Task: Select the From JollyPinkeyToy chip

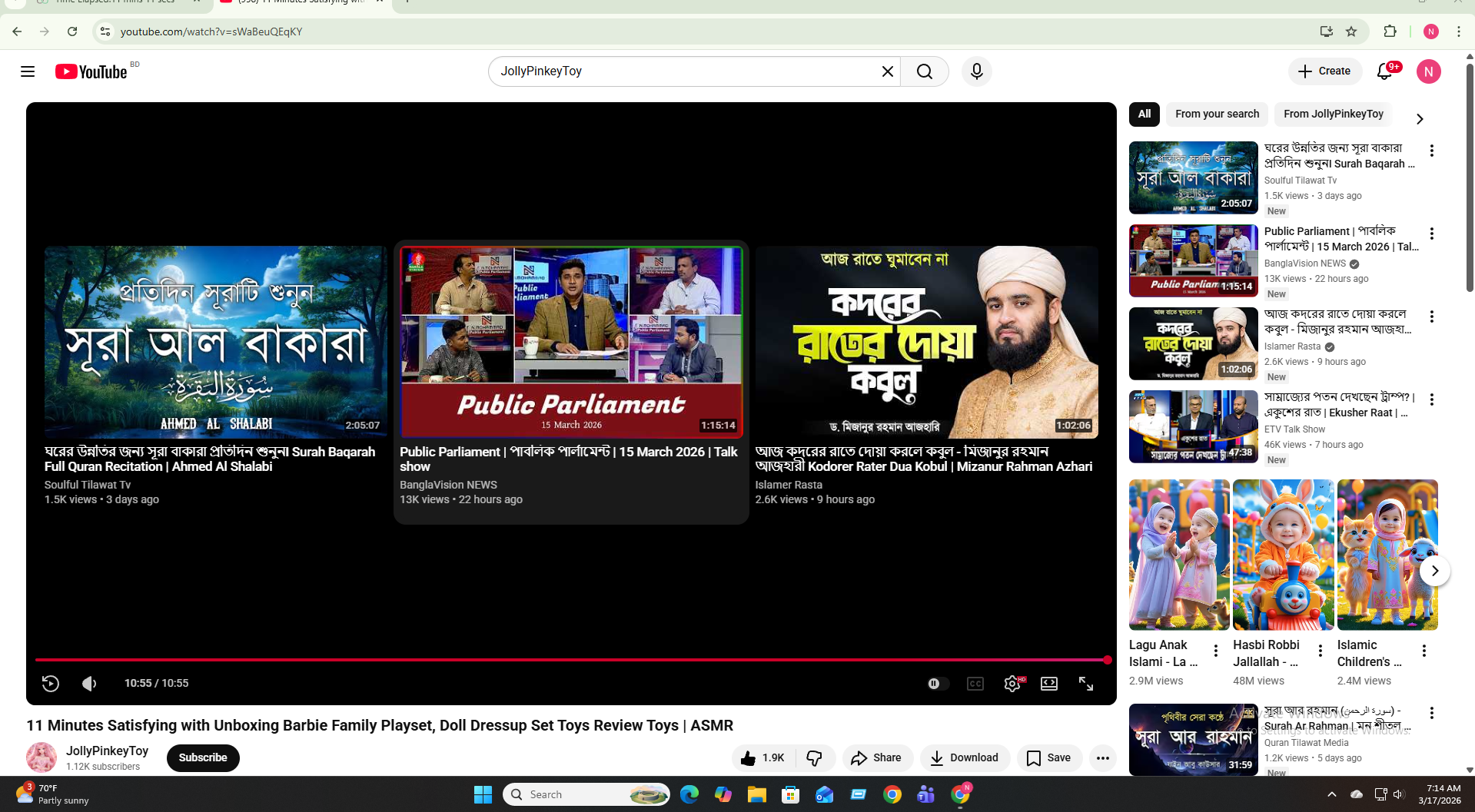Action: (x=1333, y=114)
